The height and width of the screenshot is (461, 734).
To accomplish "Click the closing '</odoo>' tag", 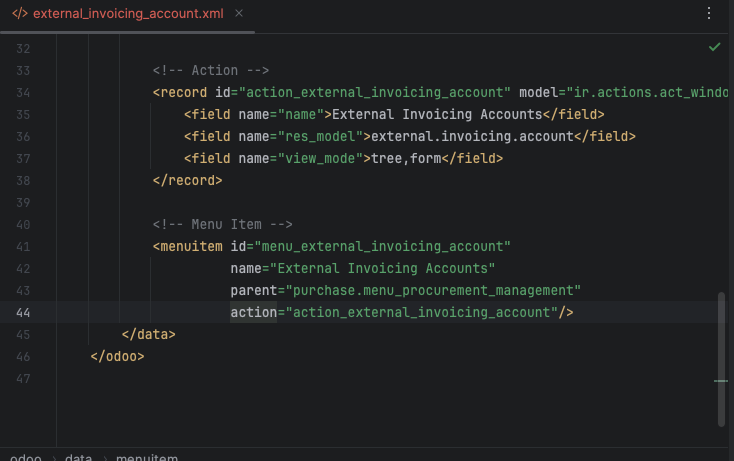I will [x=117, y=357].
